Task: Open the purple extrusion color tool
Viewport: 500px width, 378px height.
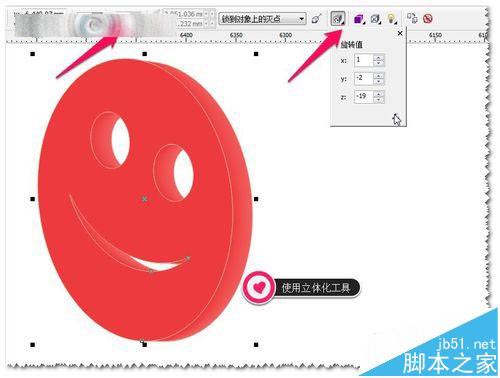Action: click(359, 19)
